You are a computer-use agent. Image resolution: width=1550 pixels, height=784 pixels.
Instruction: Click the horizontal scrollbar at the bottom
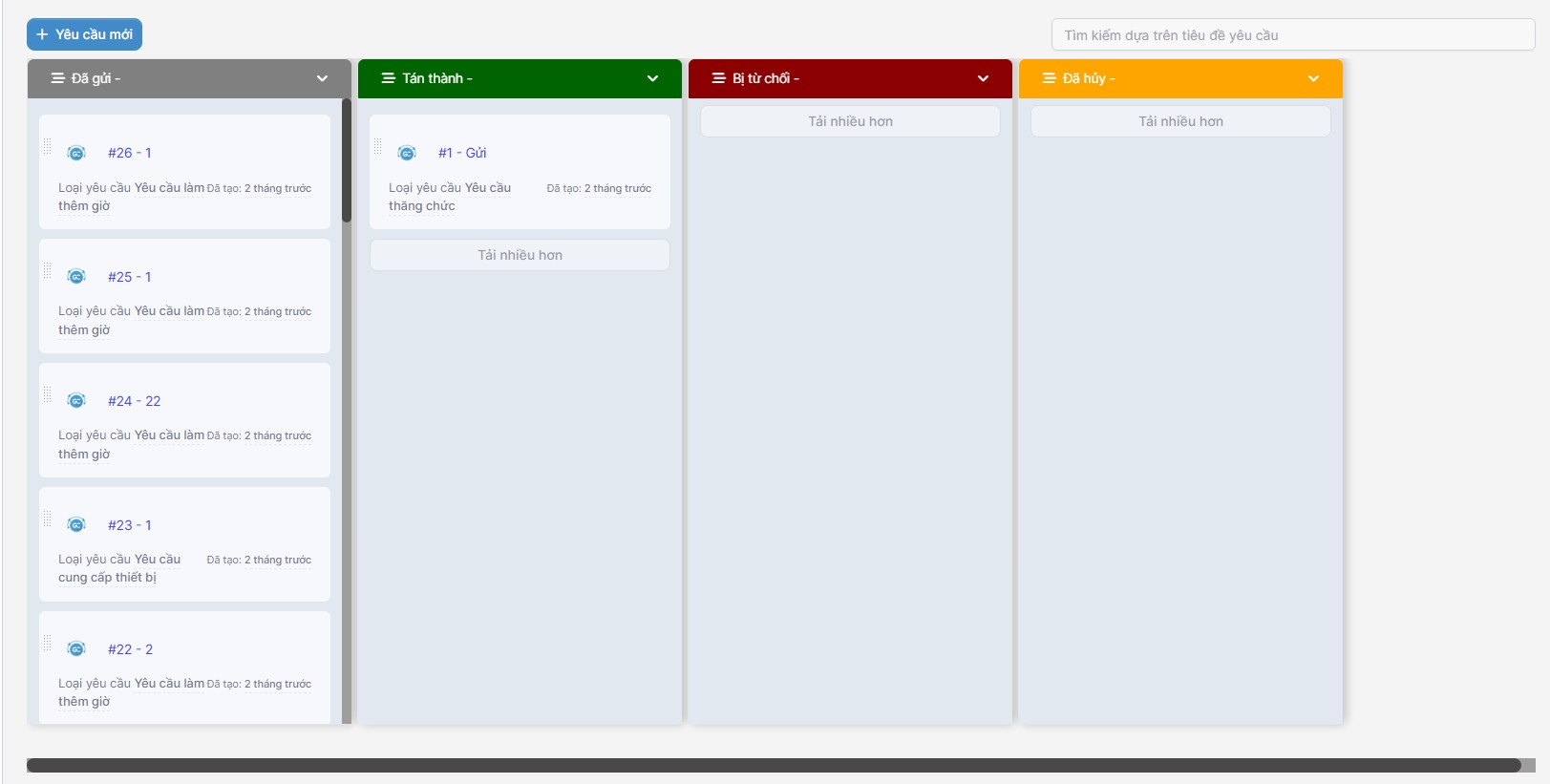(774, 765)
